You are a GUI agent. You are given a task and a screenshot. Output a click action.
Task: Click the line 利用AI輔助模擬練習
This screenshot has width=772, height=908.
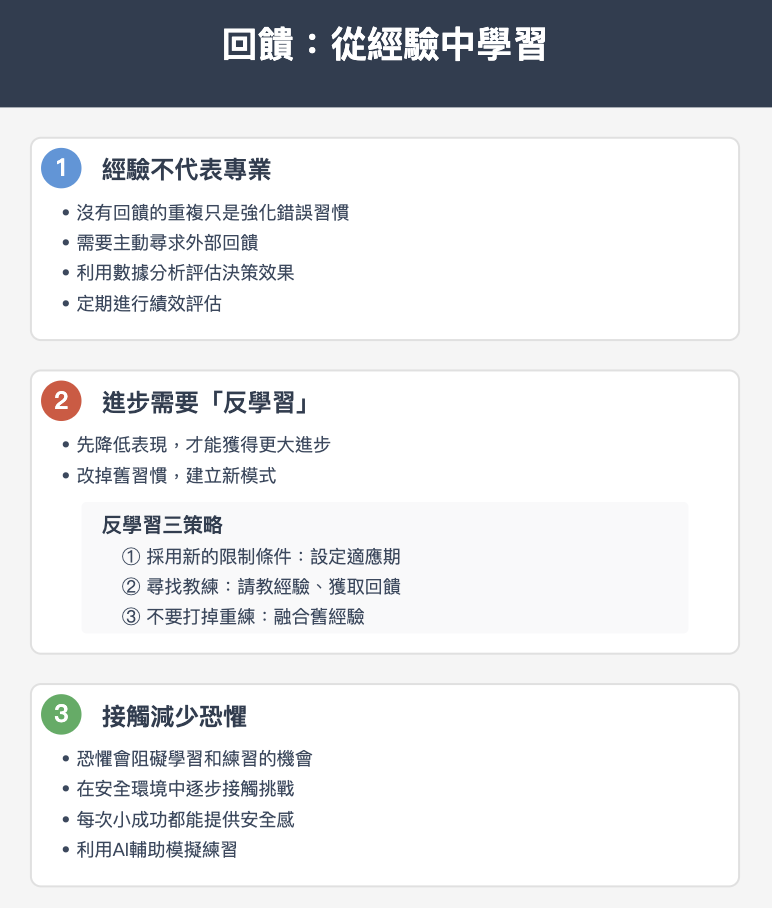[157, 850]
